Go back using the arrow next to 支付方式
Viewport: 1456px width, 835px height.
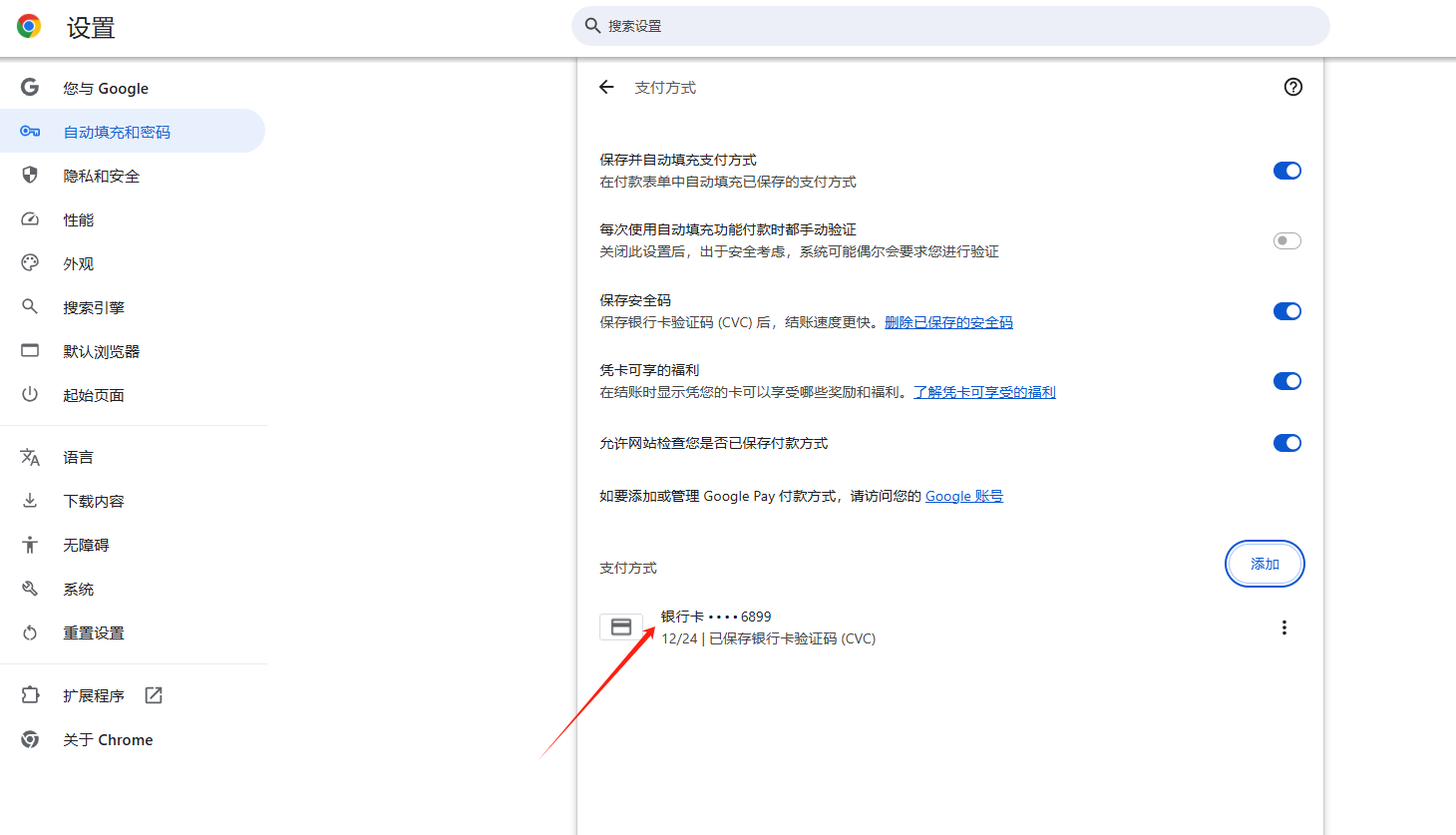(606, 87)
